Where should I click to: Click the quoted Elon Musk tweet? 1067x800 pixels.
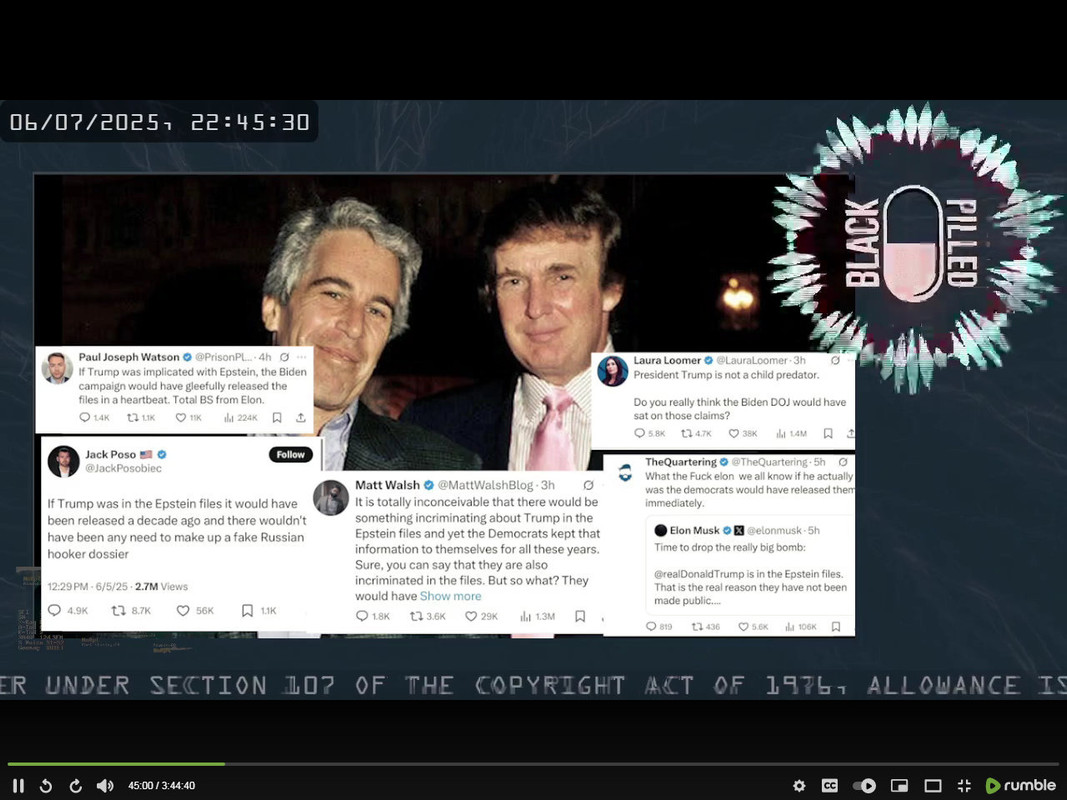(x=750, y=565)
